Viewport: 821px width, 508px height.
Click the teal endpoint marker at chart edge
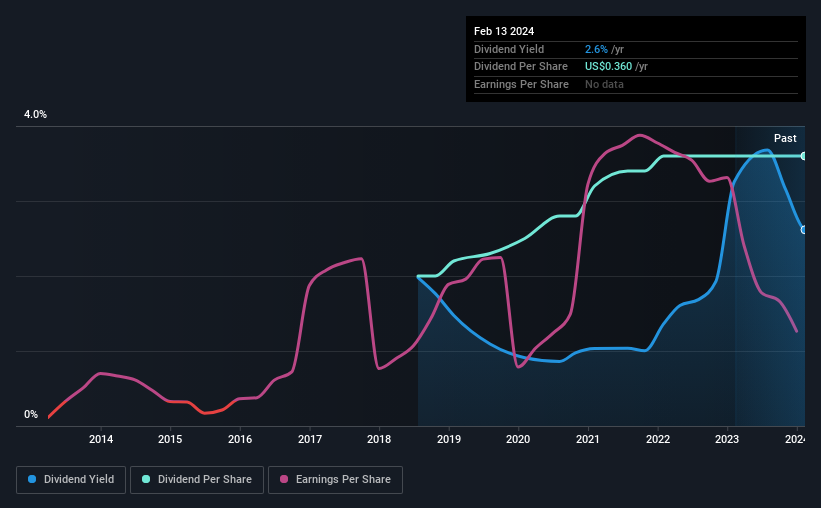pyautogui.click(x=803, y=156)
